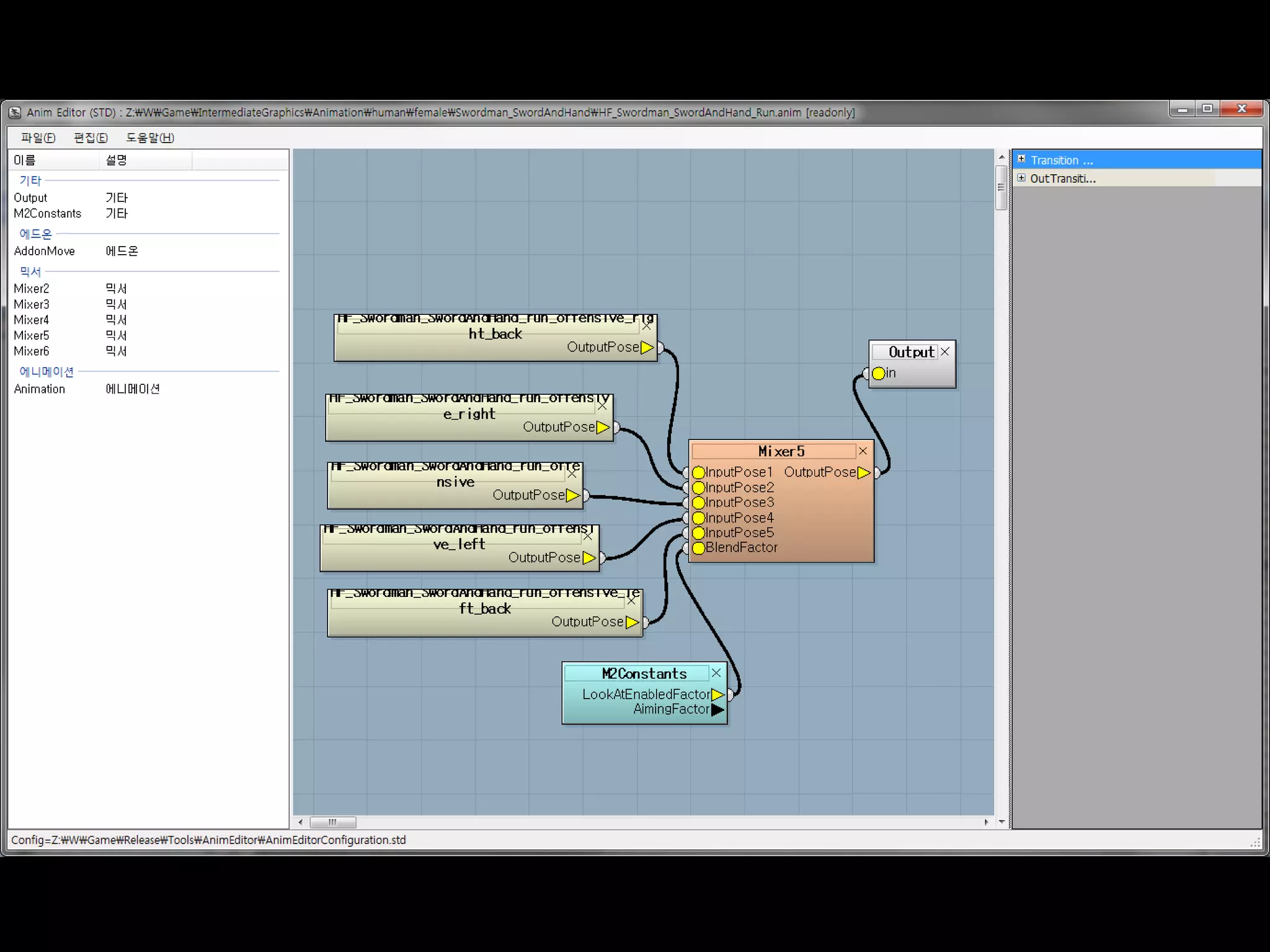The height and width of the screenshot is (952, 1270).
Task: Click InputPose1 pin on Mixer5
Action: tap(698, 472)
